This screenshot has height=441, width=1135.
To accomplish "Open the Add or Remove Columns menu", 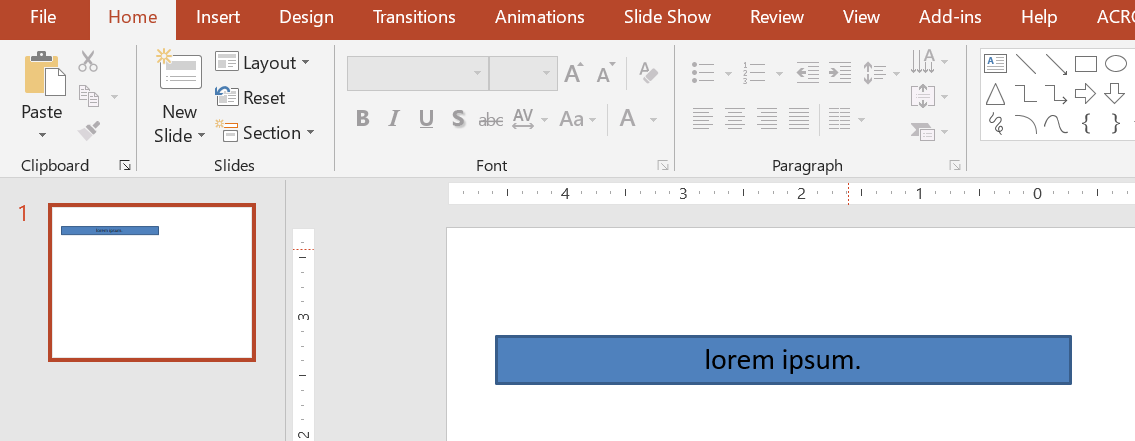I will pyautogui.click(x=846, y=119).
